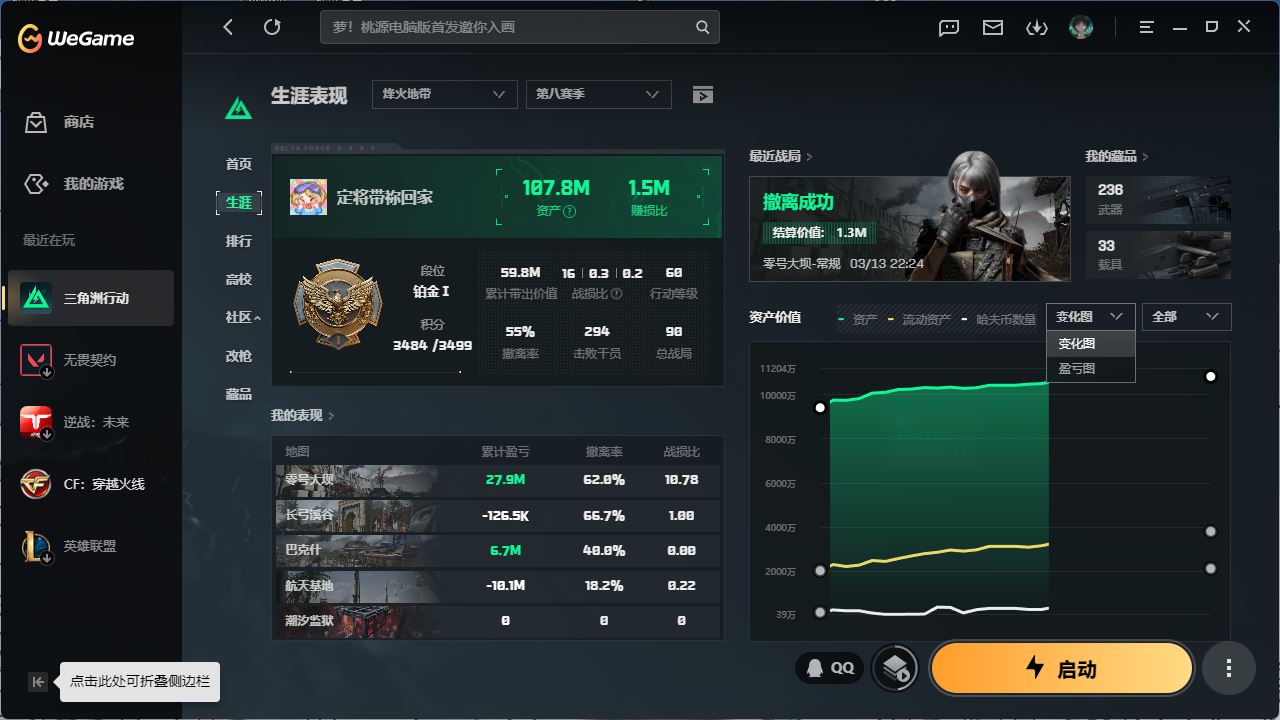This screenshot has width=1280, height=720.
Task: Switch to the 排行 tab
Action: (239, 241)
